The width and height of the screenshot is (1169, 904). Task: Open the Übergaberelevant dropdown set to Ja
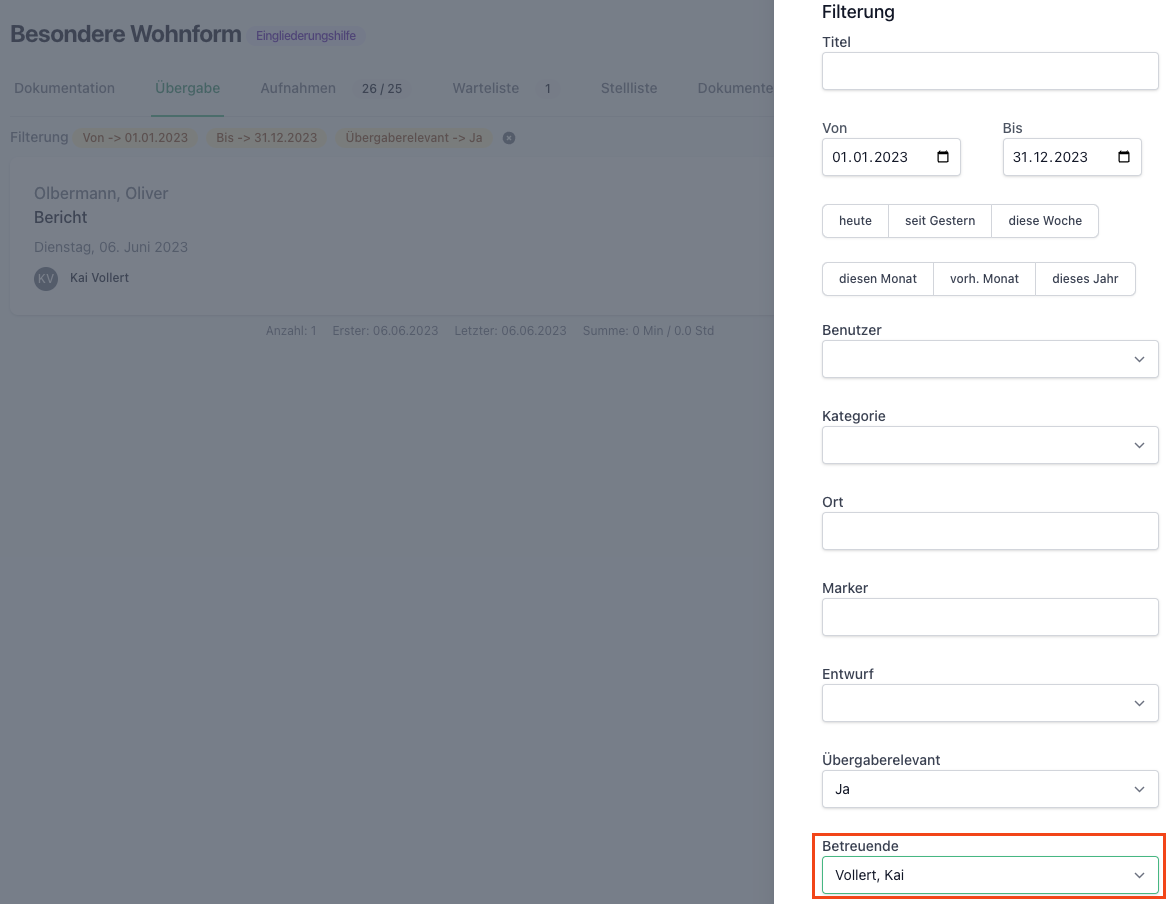990,789
